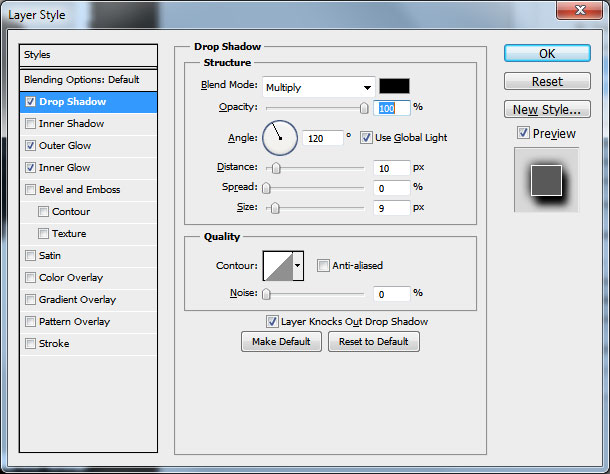Toggle Use Global Light checkbox

tap(366, 138)
